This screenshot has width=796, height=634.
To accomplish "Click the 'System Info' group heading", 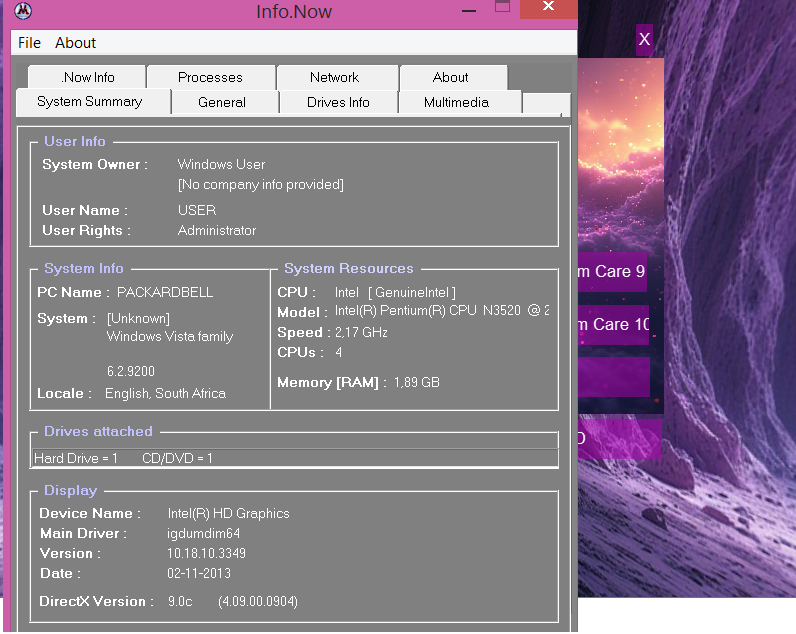I will [84, 268].
